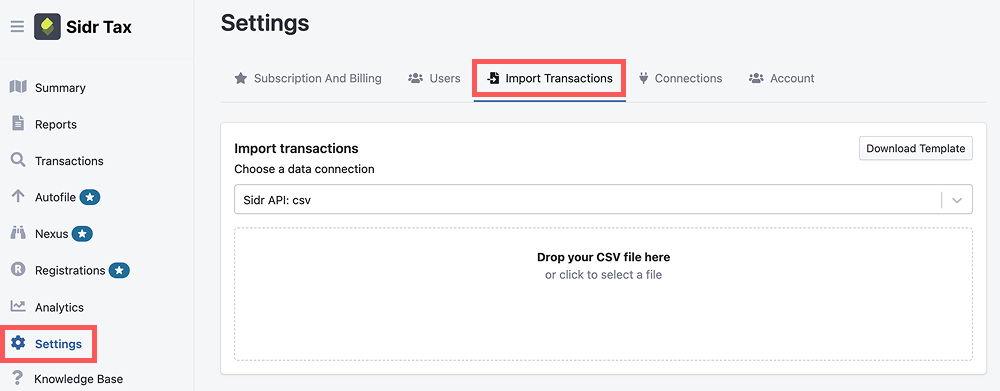Switch to the Users tab
The width and height of the screenshot is (1000, 391).
(x=434, y=78)
